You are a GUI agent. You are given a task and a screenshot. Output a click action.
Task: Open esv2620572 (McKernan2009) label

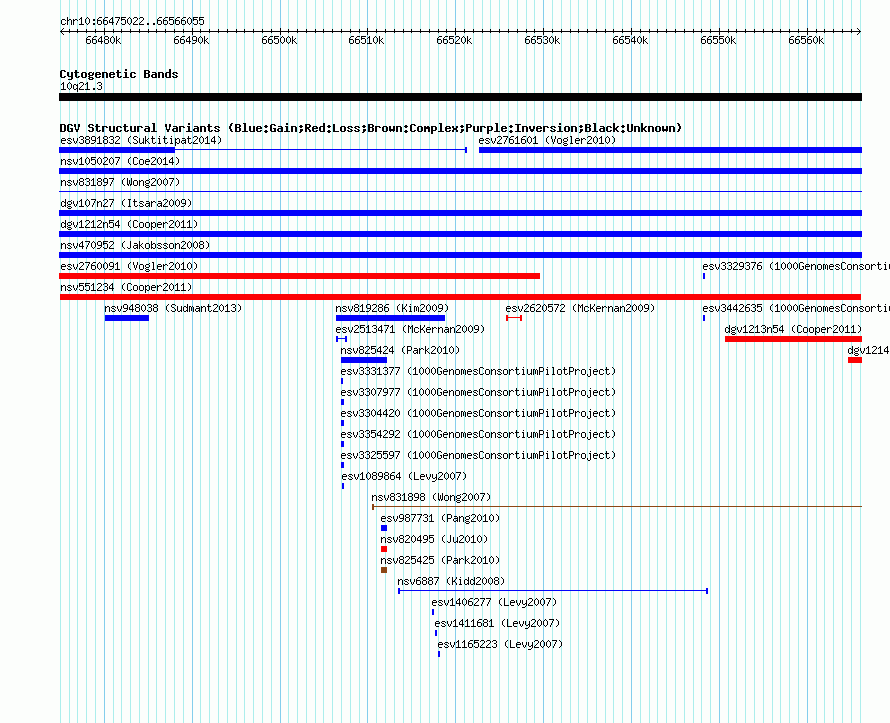point(580,308)
